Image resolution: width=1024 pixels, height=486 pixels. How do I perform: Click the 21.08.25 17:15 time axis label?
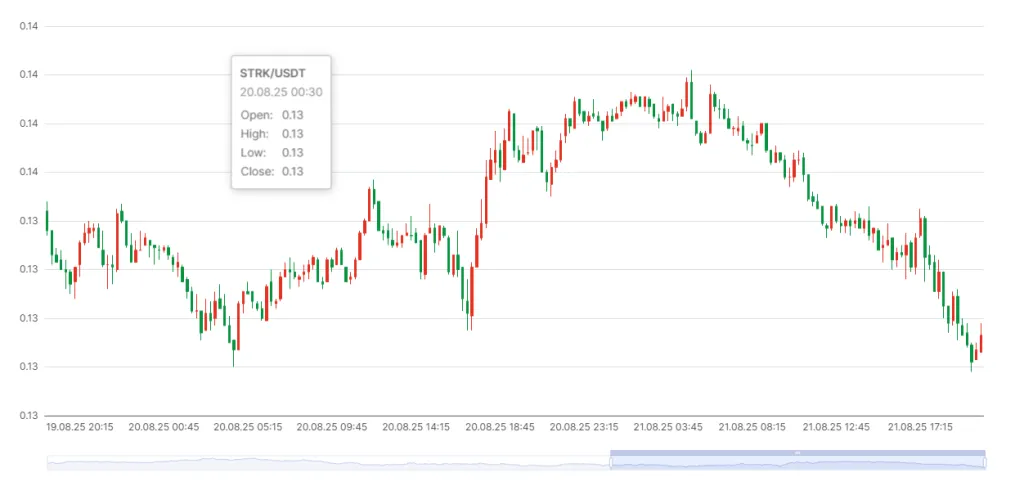pos(921,427)
